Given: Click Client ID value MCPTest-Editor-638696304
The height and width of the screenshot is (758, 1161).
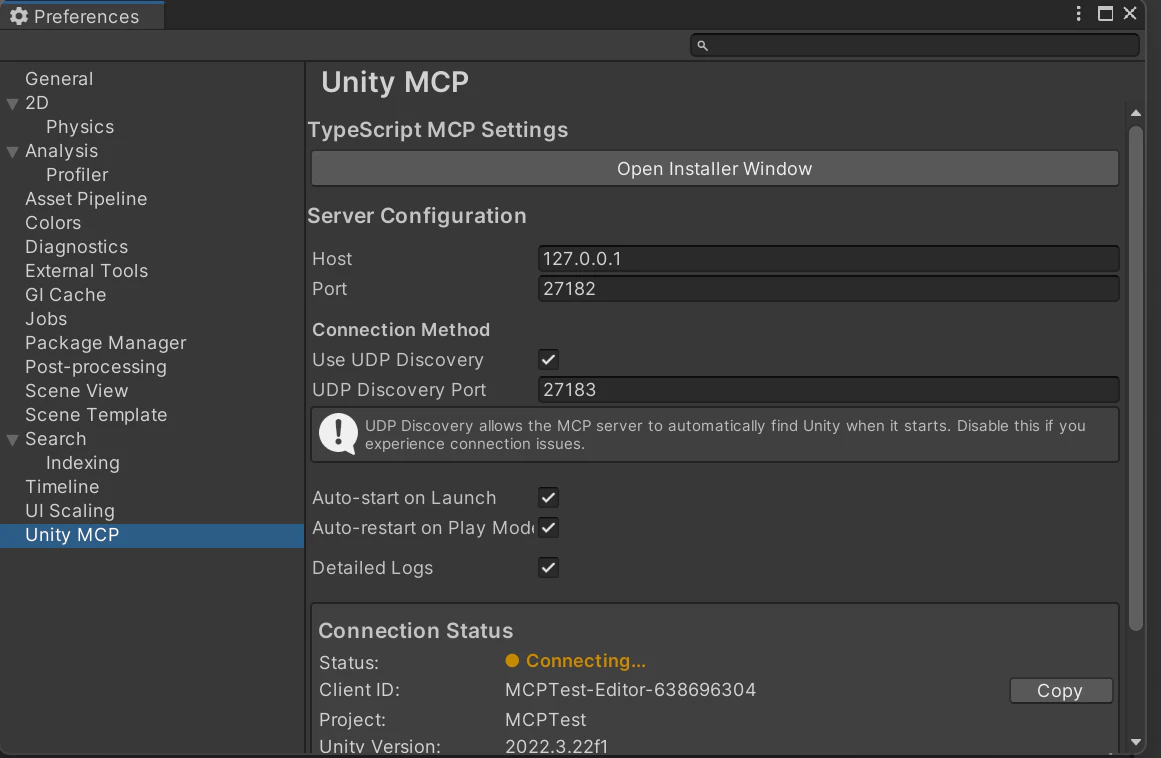Looking at the screenshot, I should click(x=630, y=690).
